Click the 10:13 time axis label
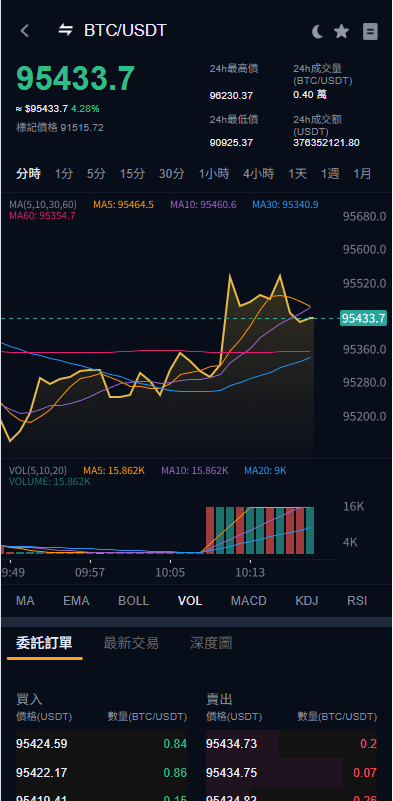The width and height of the screenshot is (393, 801). [250, 573]
